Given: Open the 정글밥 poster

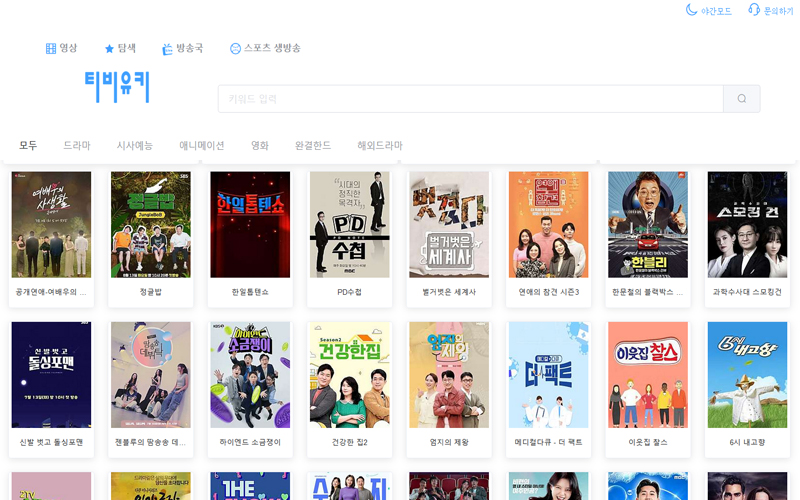Looking at the screenshot, I should pyautogui.click(x=151, y=224).
